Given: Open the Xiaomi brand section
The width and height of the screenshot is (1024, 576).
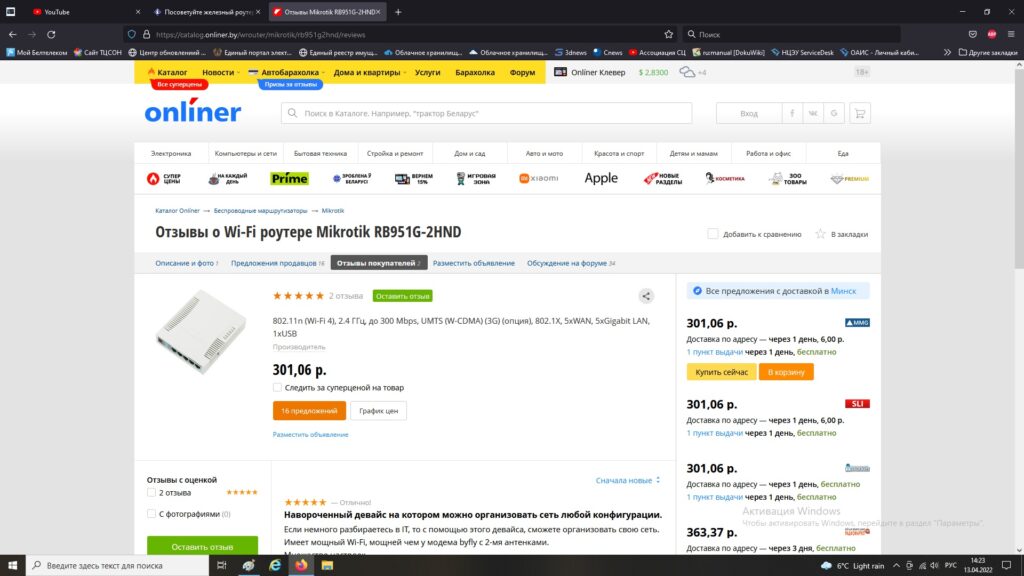Looking at the screenshot, I should [x=538, y=178].
